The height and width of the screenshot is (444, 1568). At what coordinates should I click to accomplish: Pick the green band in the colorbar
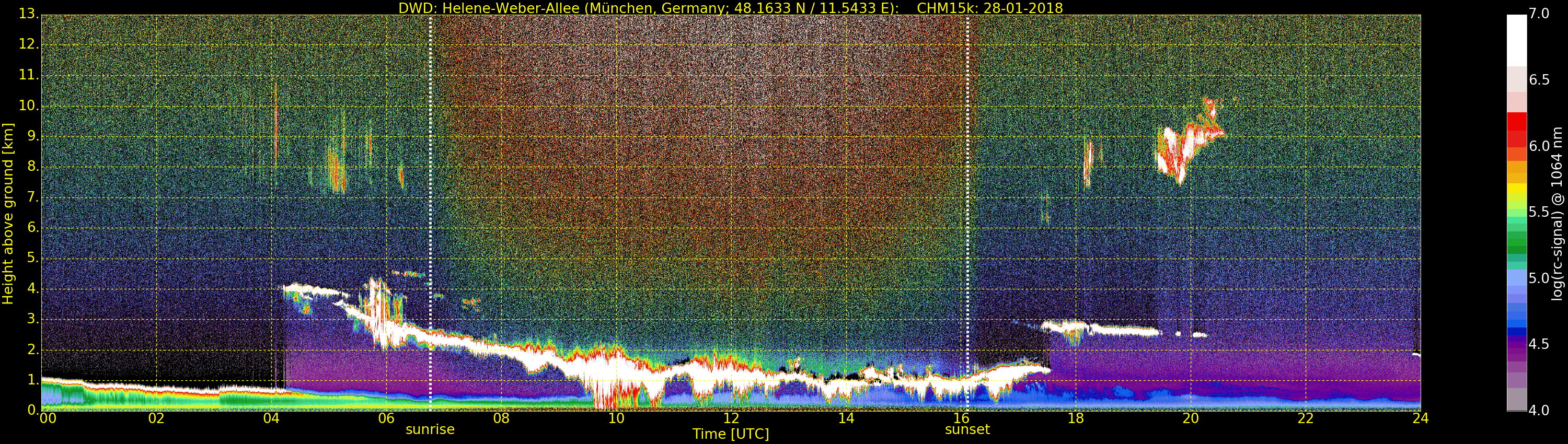(x=1516, y=243)
